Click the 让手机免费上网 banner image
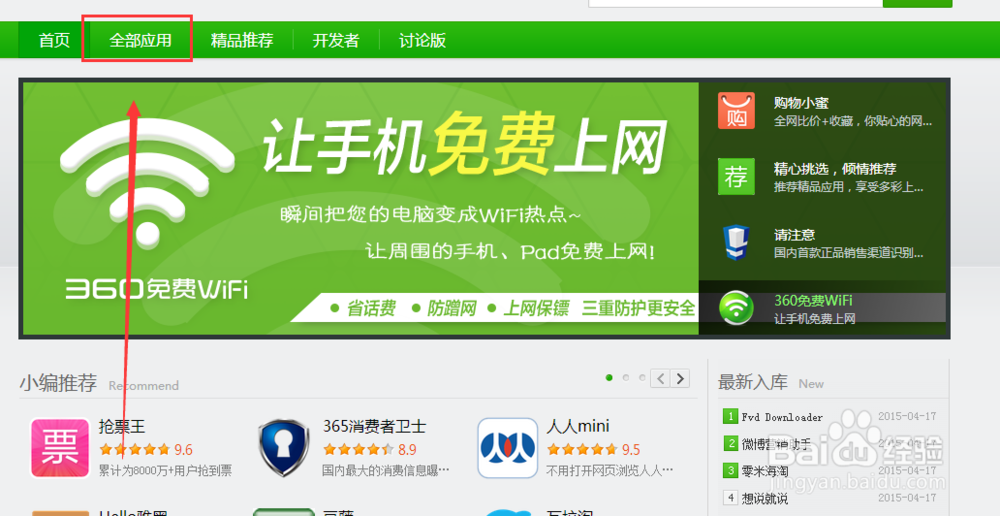The width and height of the screenshot is (1000, 516). pos(361,208)
